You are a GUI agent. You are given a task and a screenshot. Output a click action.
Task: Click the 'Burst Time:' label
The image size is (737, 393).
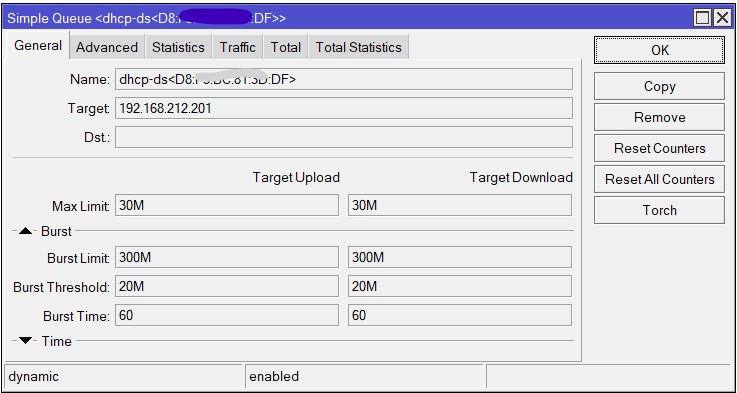point(77,316)
